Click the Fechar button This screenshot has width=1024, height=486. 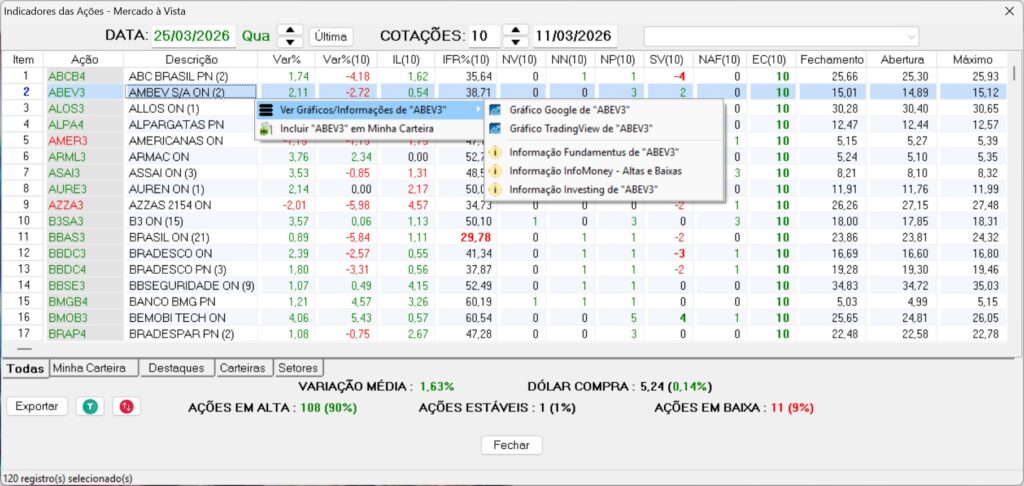pyautogui.click(x=511, y=445)
